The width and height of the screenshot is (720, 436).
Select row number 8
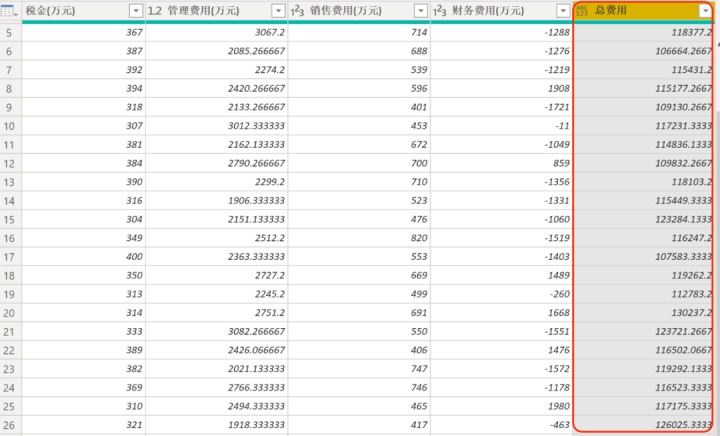coord(9,89)
